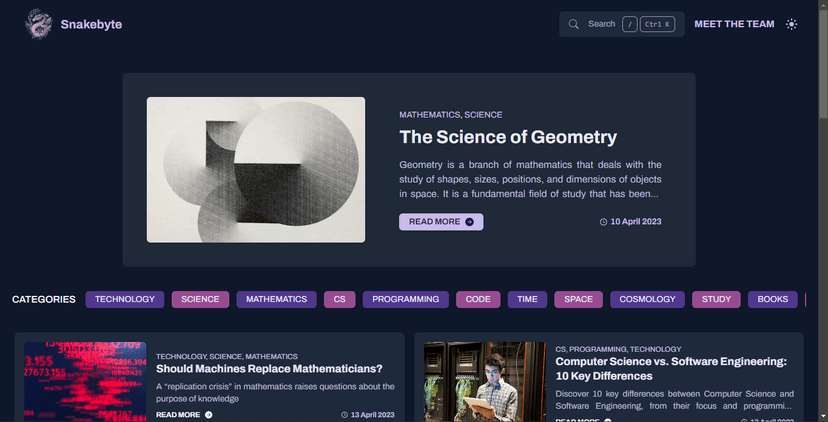Select the PROGRAMMING category chip
This screenshot has width=828, height=422.
click(x=406, y=299)
